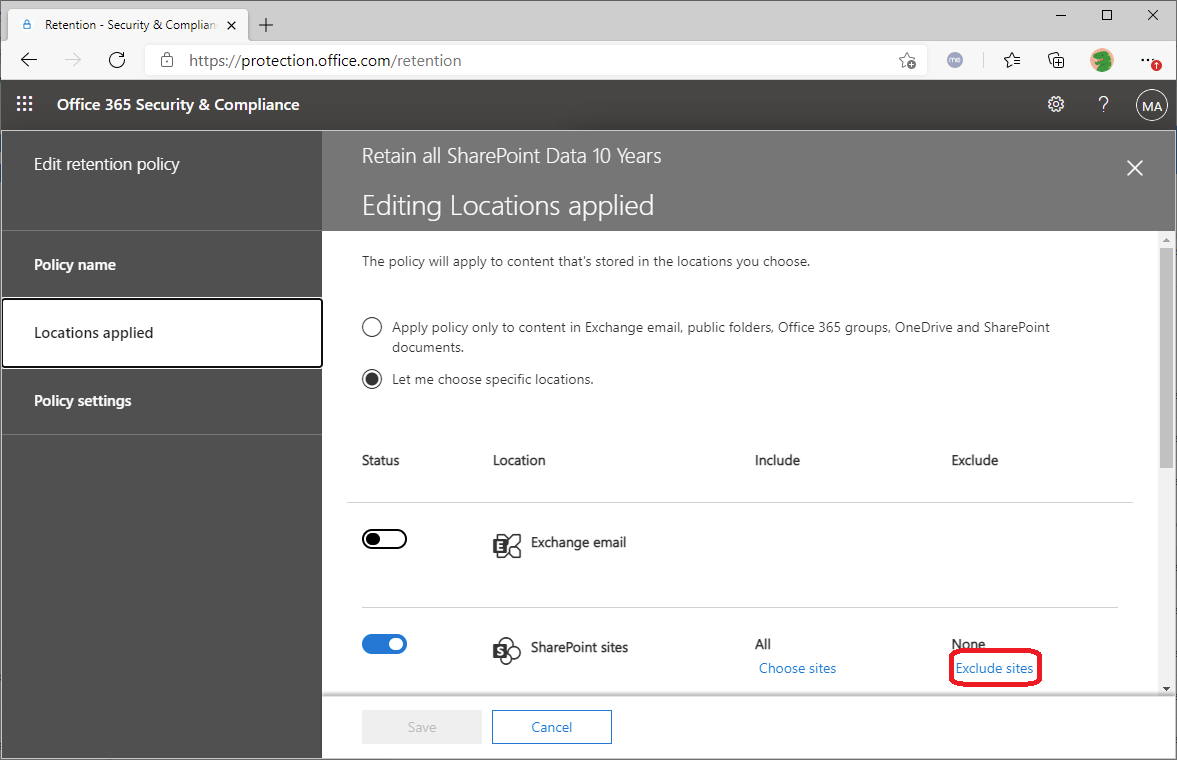Open a new browser tab

[x=266, y=25]
